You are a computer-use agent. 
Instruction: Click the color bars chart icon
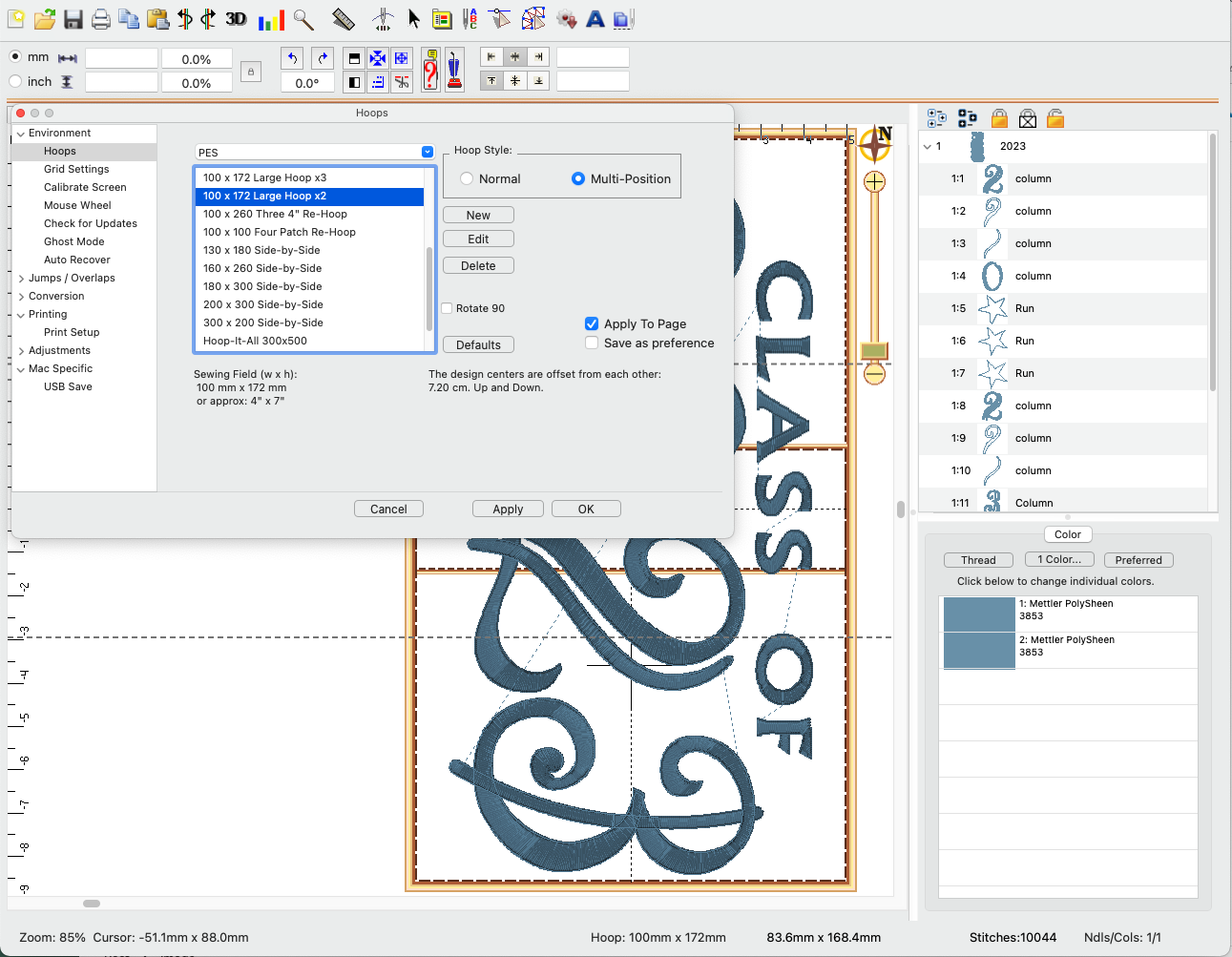[x=271, y=19]
